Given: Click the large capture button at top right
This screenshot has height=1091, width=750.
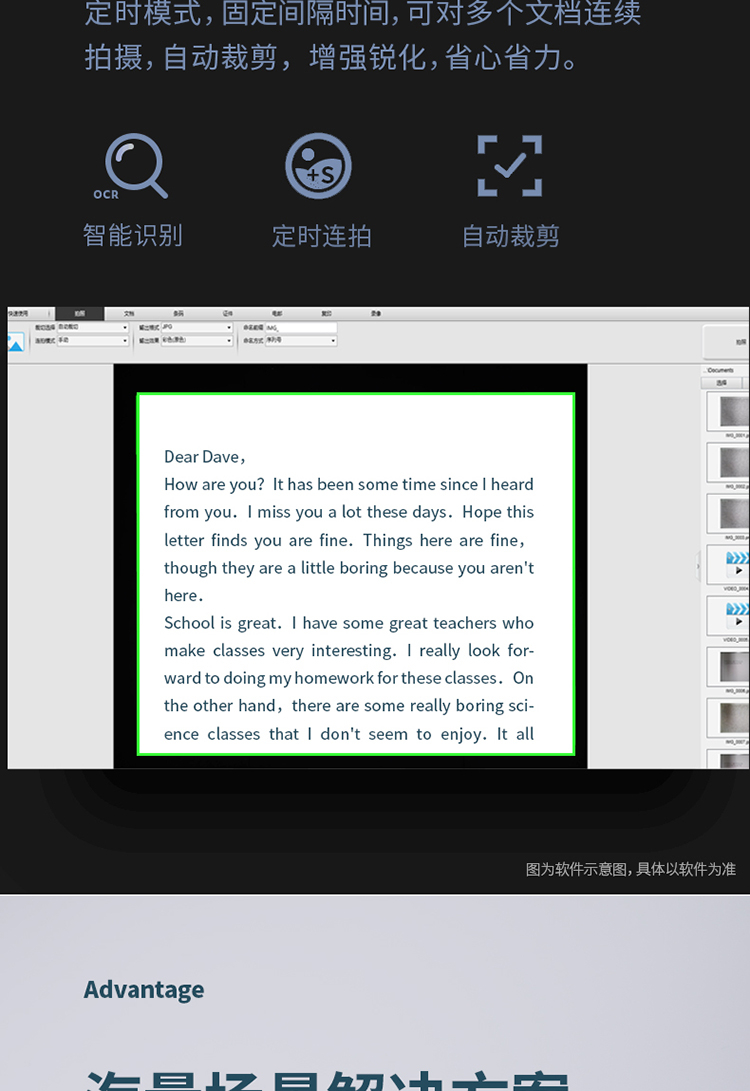Looking at the screenshot, I should pos(727,342).
